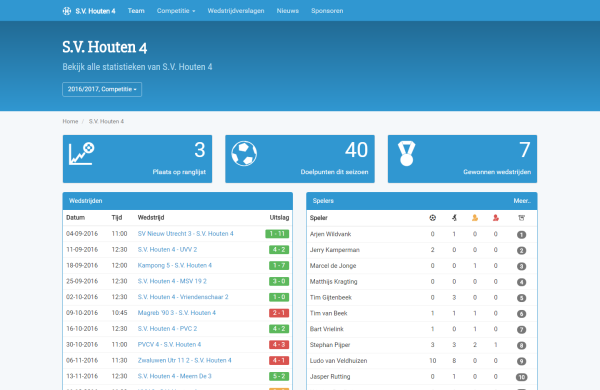Image resolution: width=600 pixels, height=390 pixels.
Task: Click the Home breadcrumb link
Action: click(70, 121)
